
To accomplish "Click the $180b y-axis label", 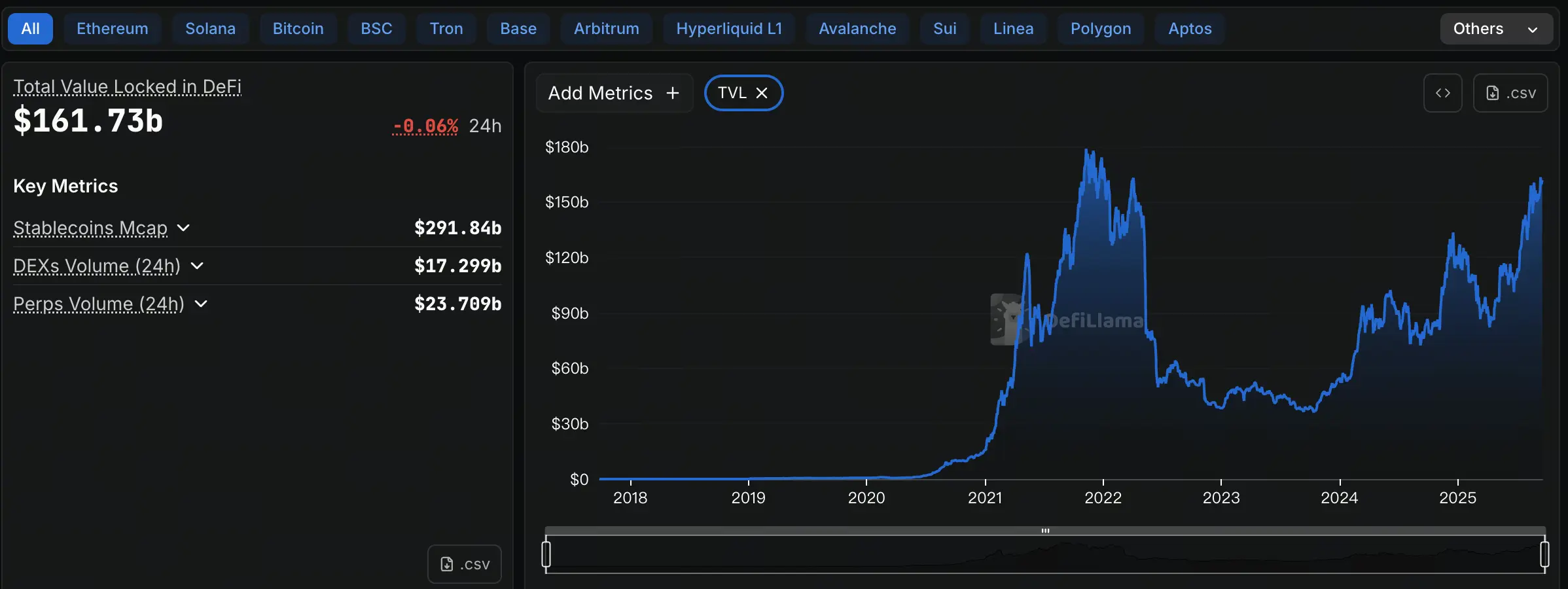I will point(567,147).
